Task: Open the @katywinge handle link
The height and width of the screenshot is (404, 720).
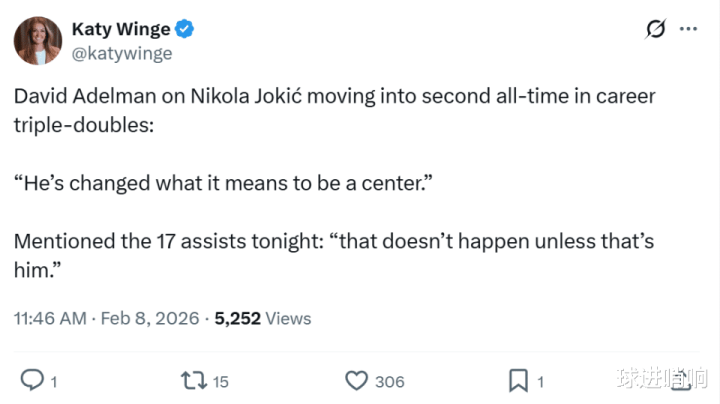Action: pyautogui.click(x=121, y=54)
